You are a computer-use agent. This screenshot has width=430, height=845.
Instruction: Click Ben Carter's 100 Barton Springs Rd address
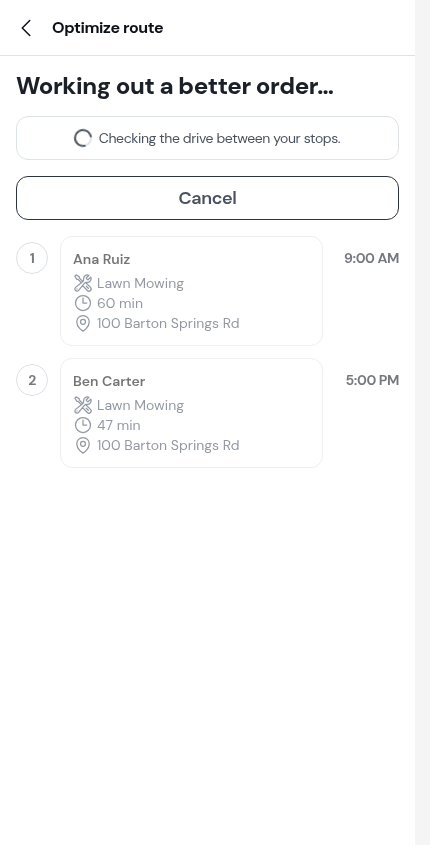(168, 446)
